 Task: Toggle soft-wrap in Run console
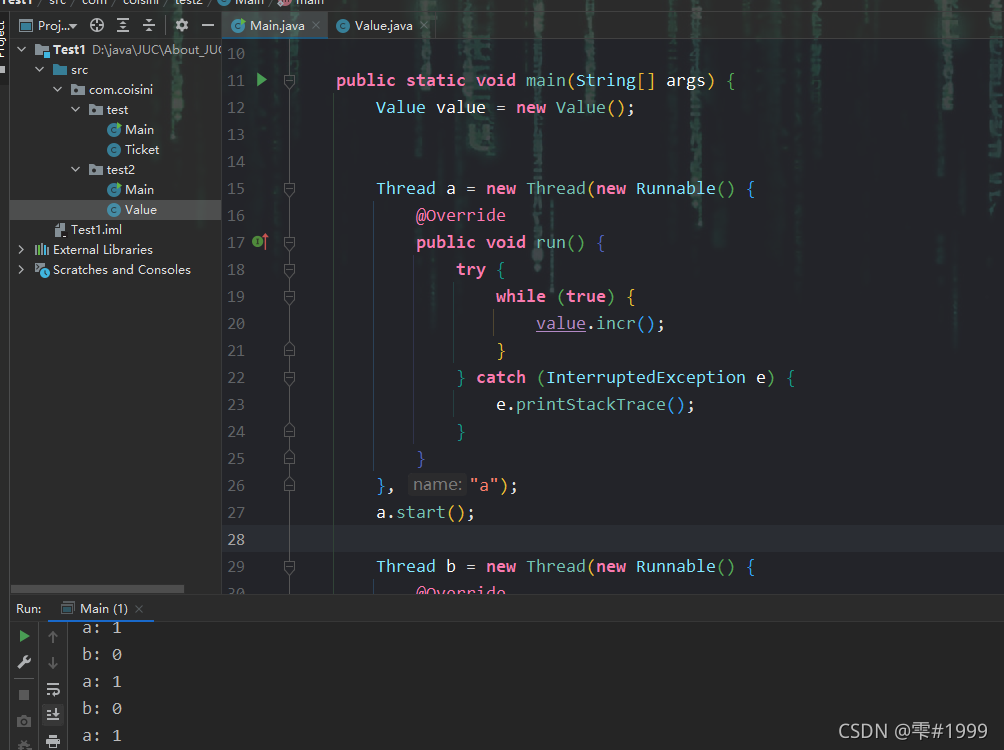[x=53, y=689]
